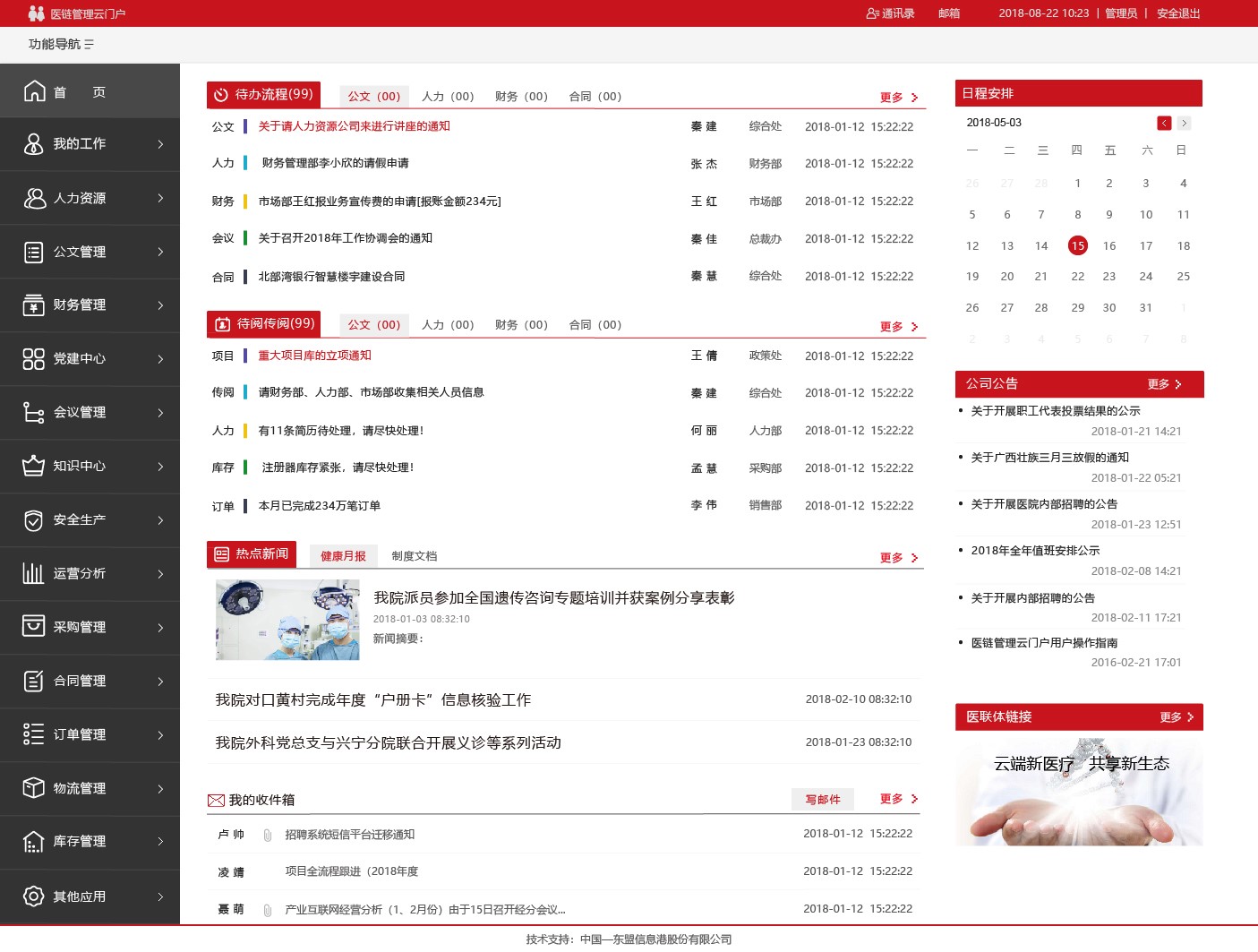Click the 安全生产 shield icon
The width and height of the screenshot is (1258, 952).
[x=34, y=520]
